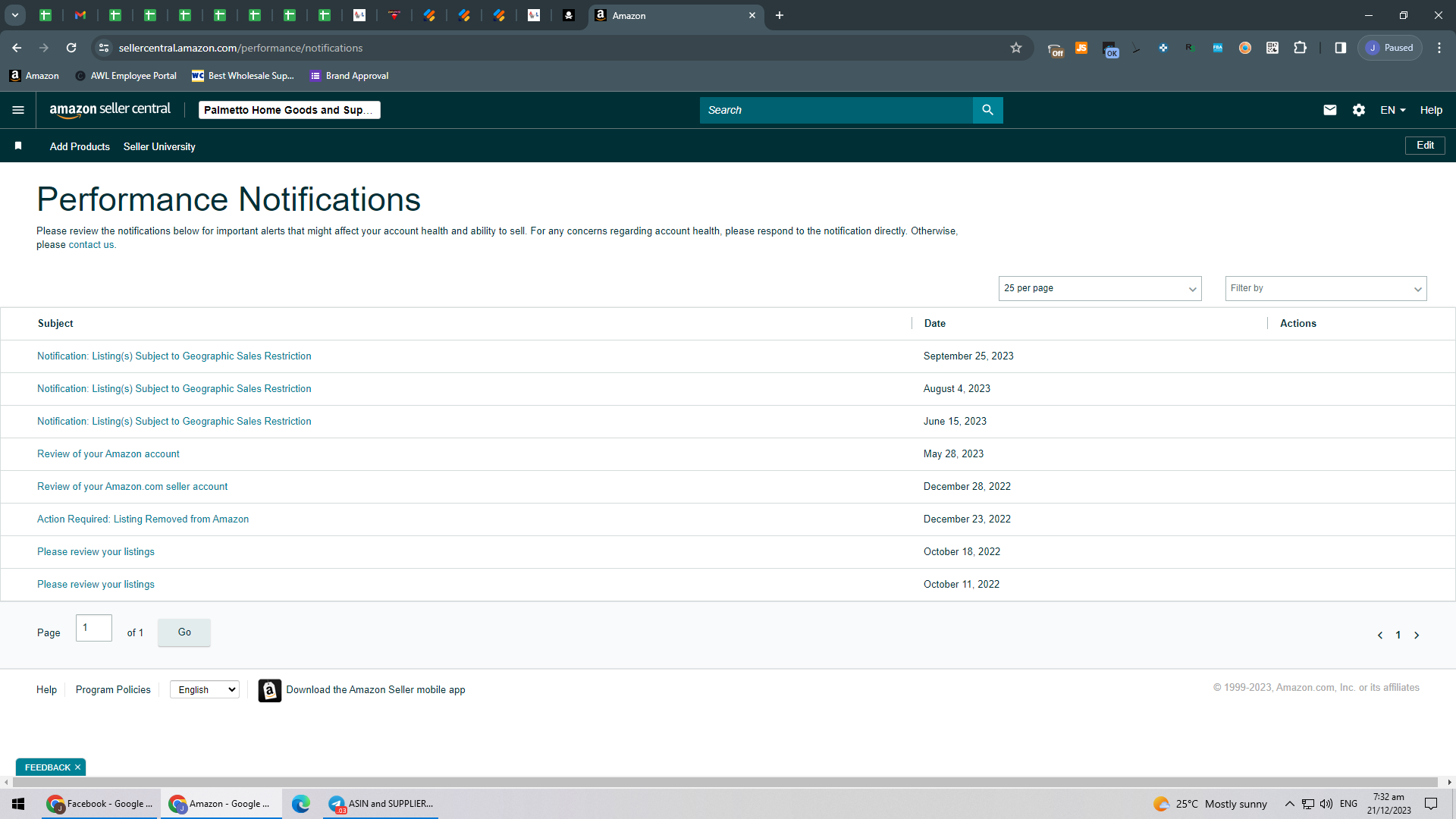Open the Seller University menu item
Image resolution: width=1456 pixels, height=819 pixels.
159,146
